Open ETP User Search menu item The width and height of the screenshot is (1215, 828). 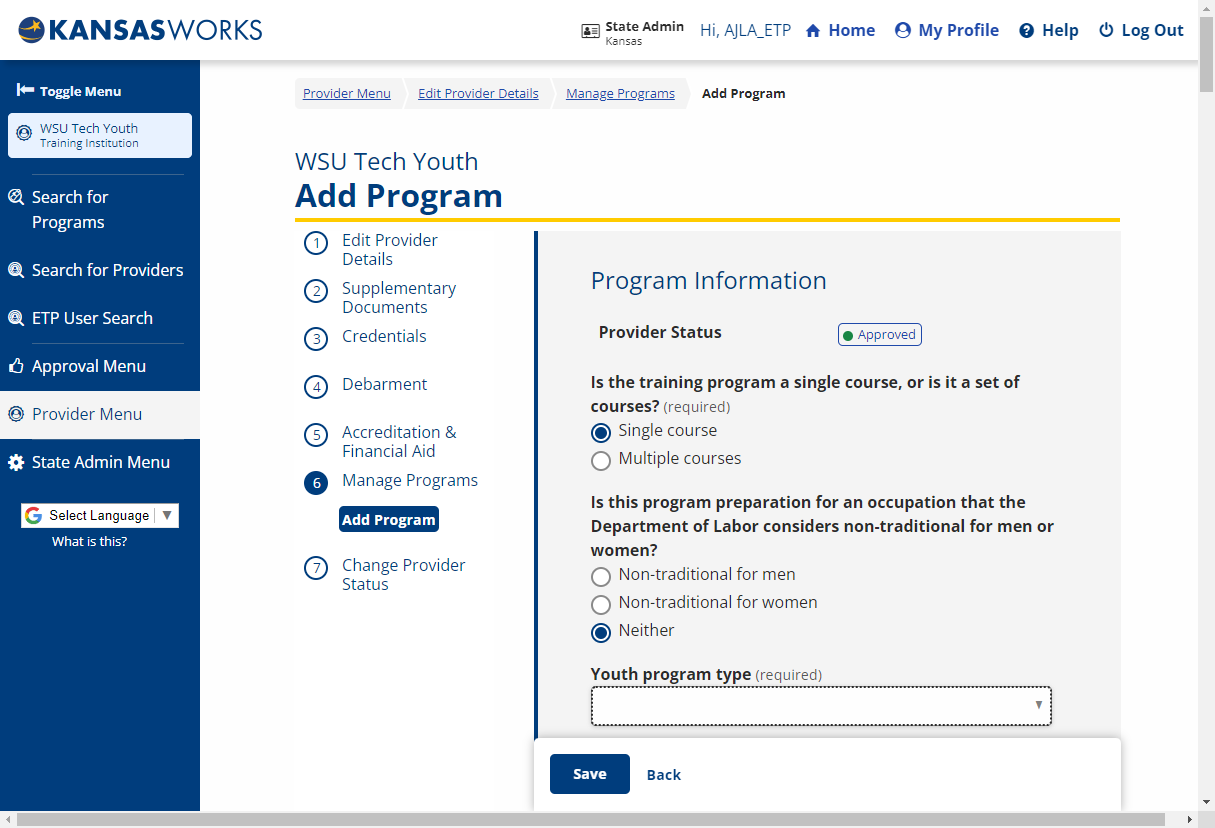(100, 318)
